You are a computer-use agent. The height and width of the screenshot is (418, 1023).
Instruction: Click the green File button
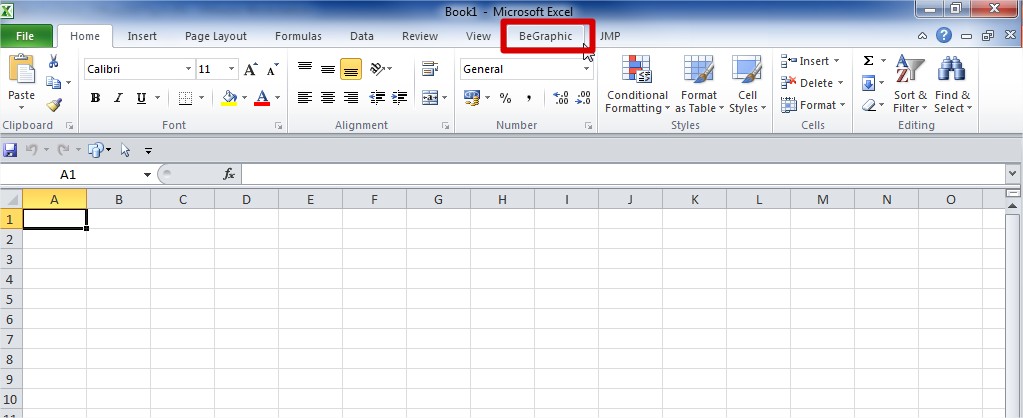tap(25, 36)
